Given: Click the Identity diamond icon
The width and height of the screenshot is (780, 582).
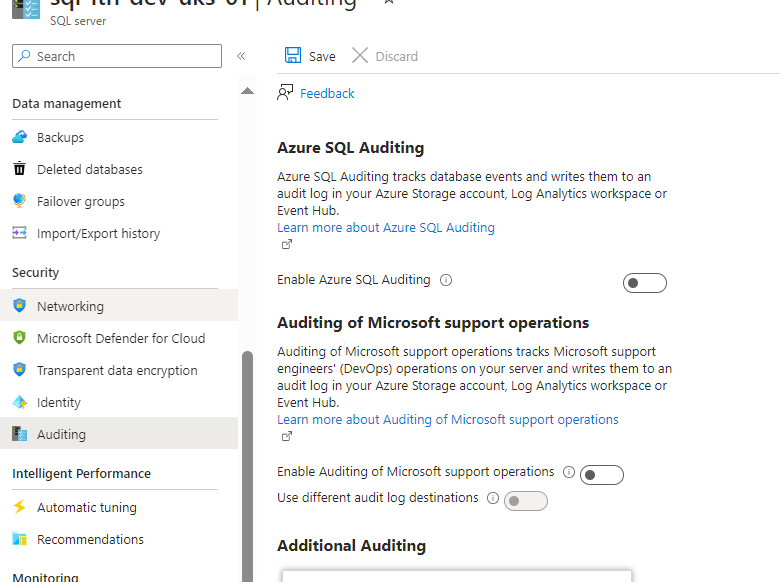Looking at the screenshot, I should [x=19, y=402].
